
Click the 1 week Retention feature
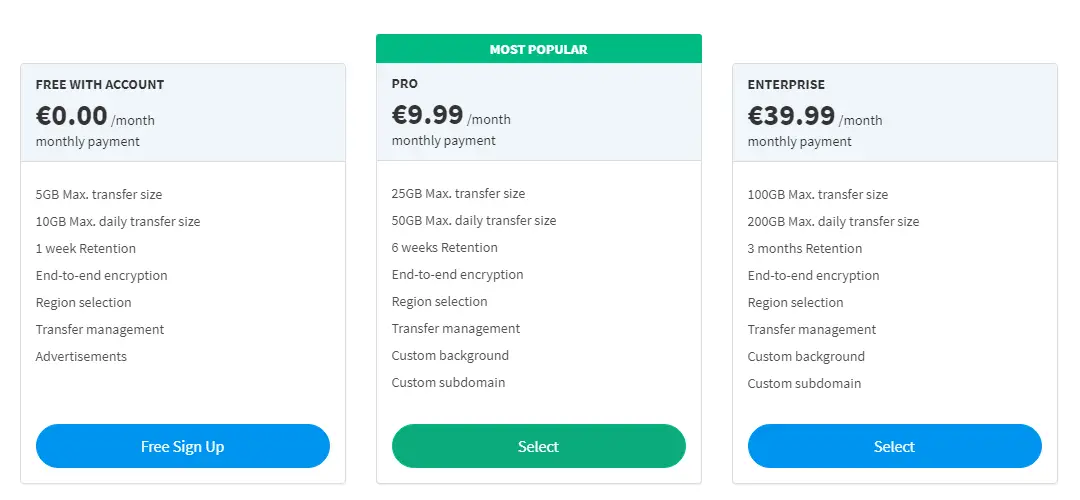[x=86, y=249]
